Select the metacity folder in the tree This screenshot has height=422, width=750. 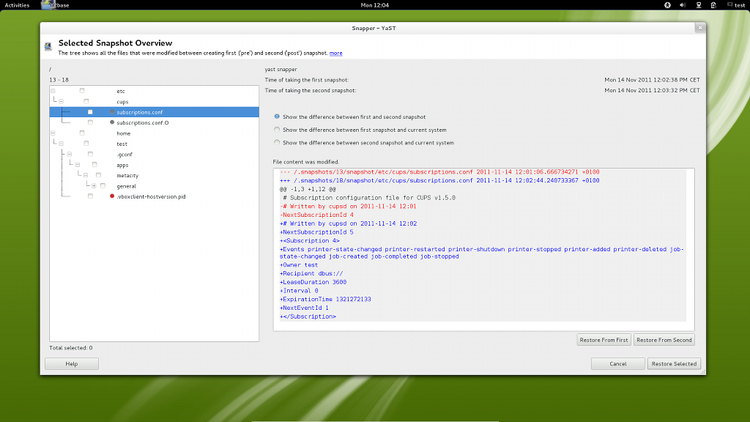pyautogui.click(x=127, y=175)
